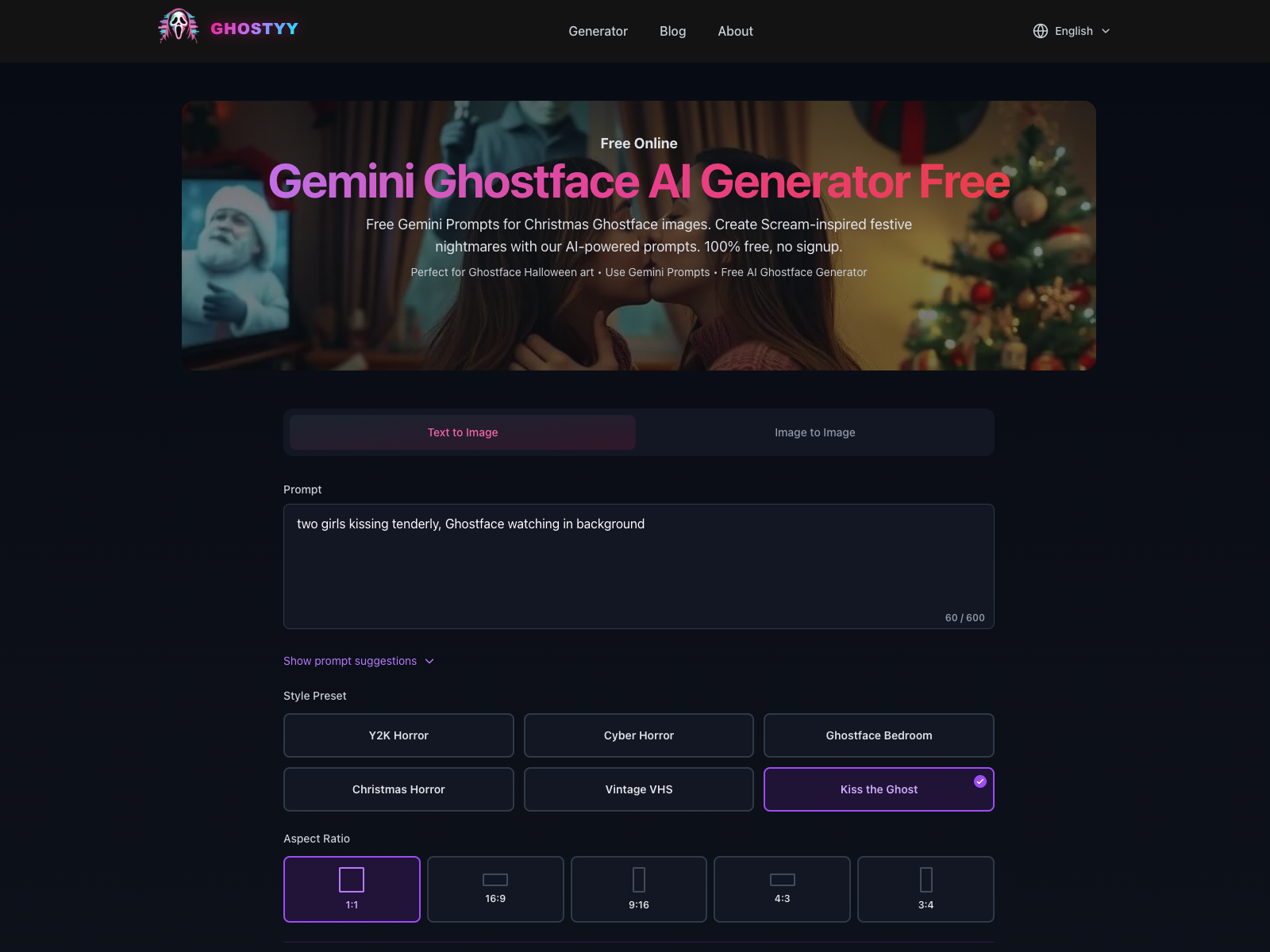Screen dimensions: 1270x952
Task: Go to the About page link
Action: coord(735,31)
